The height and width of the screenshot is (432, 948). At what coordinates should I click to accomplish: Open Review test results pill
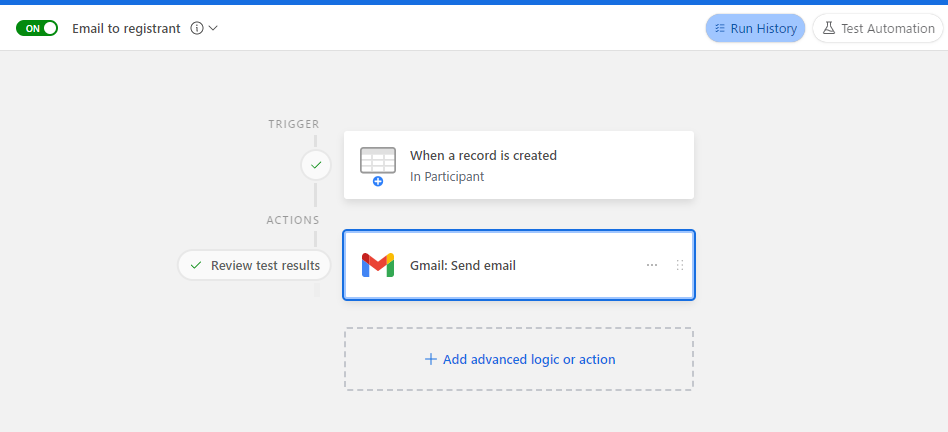pyautogui.click(x=255, y=265)
